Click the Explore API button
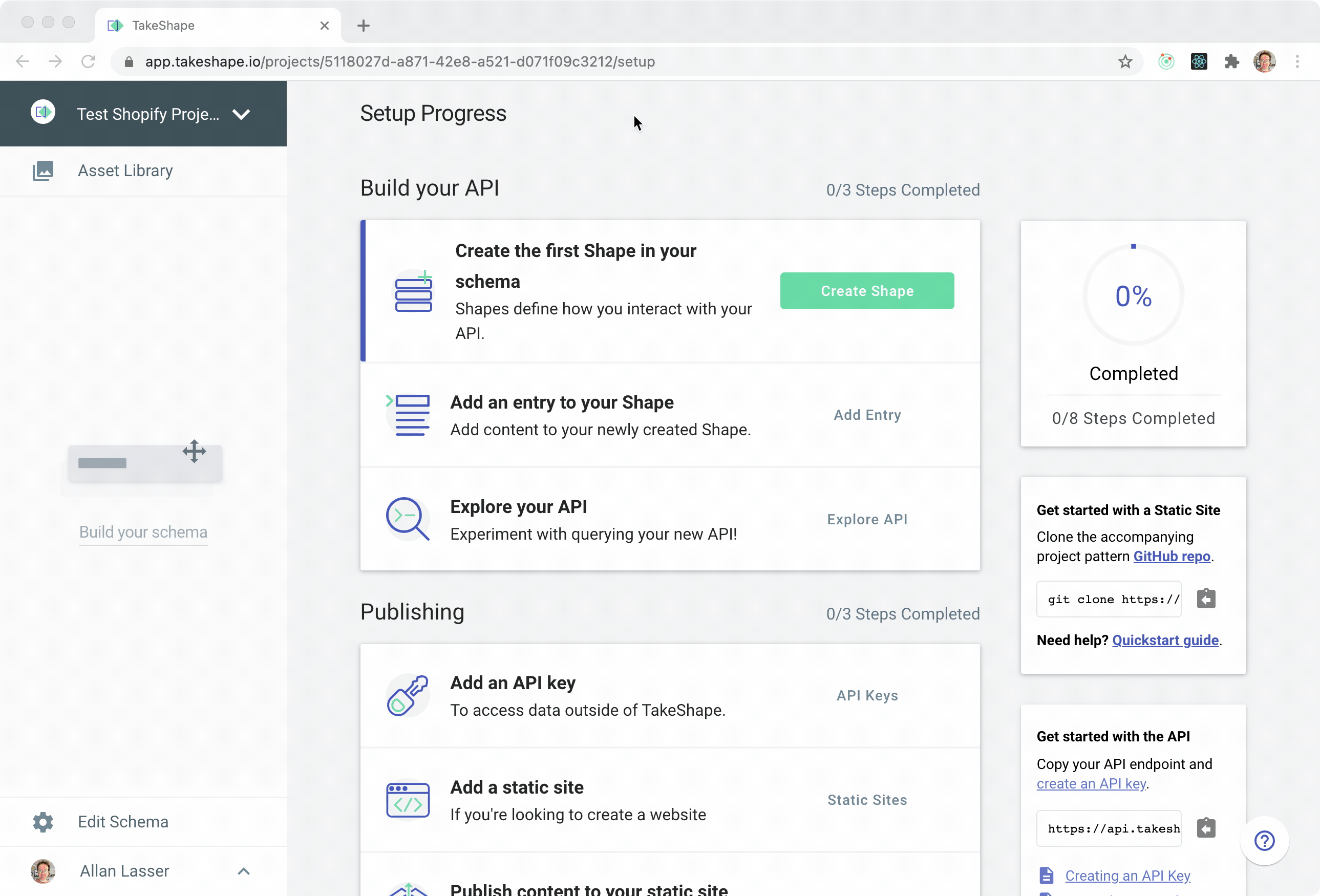 (867, 520)
